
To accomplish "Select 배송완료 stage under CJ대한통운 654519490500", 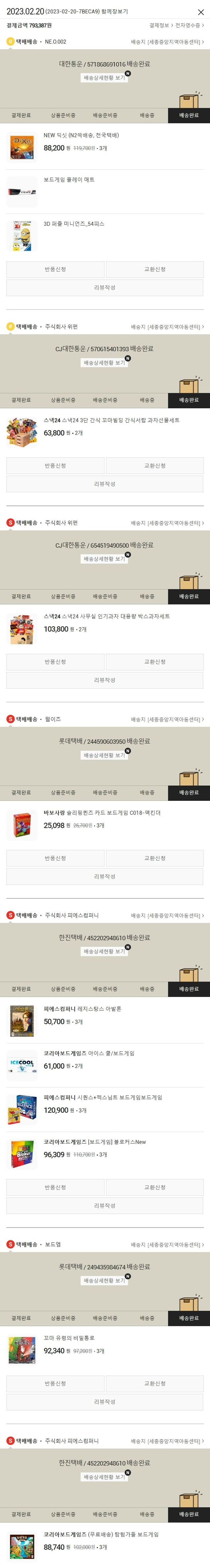I will (x=189, y=597).
